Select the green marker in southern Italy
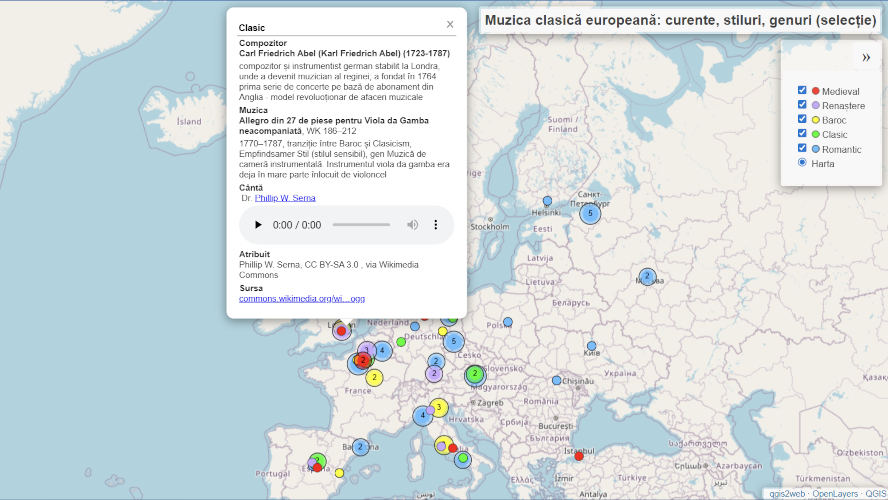Image resolution: width=888 pixels, height=500 pixels. pyautogui.click(x=463, y=458)
